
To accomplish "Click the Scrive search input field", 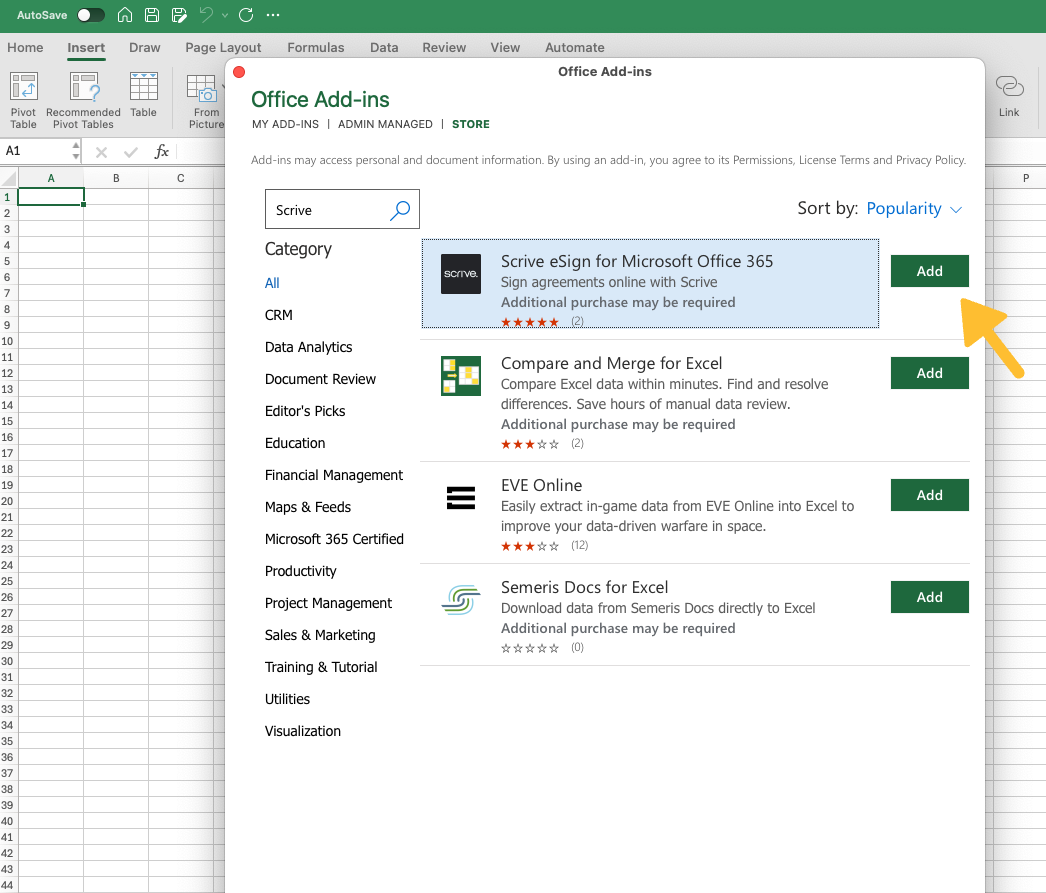I will pos(325,210).
